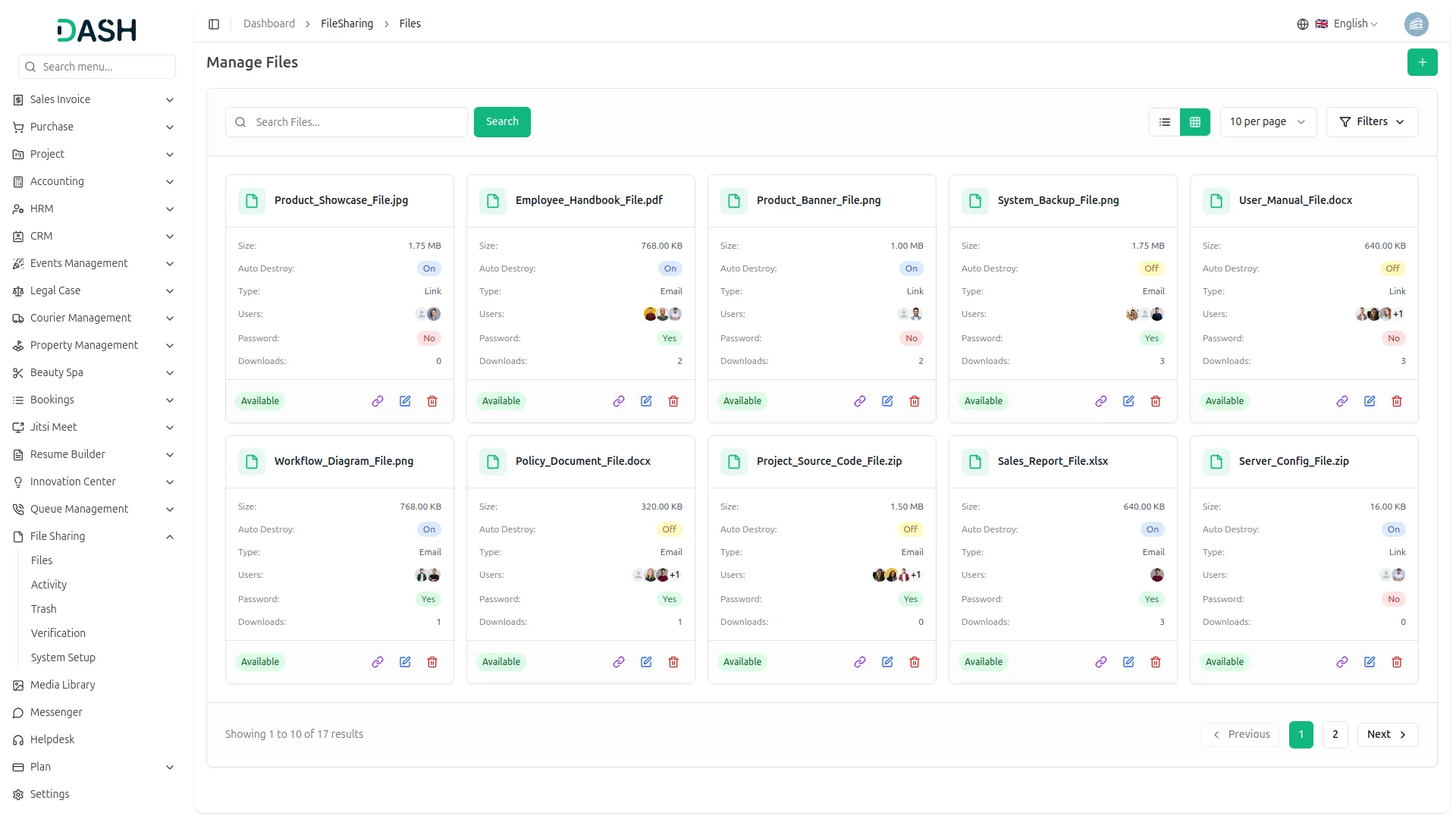Screen dimensions: 1456x819
Task: Collapse the File Sharing sidebar section
Action: tap(94, 536)
